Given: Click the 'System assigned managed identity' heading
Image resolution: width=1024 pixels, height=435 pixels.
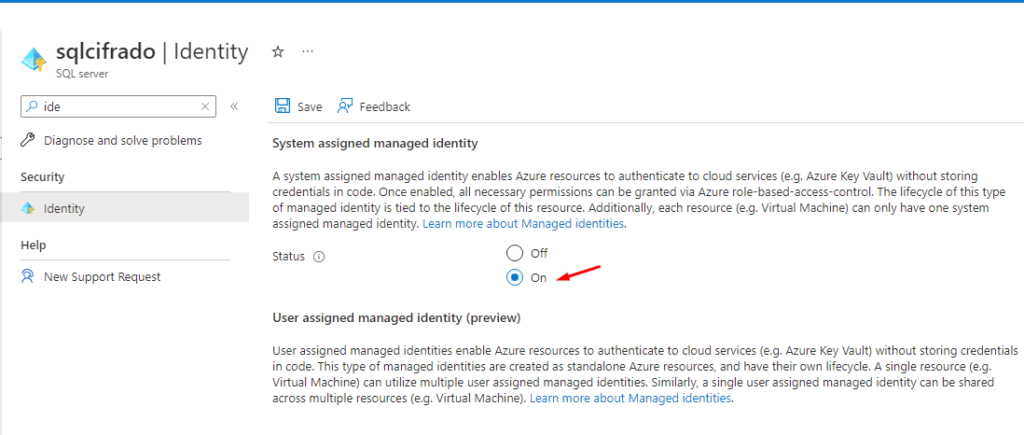Looking at the screenshot, I should (x=375, y=143).
